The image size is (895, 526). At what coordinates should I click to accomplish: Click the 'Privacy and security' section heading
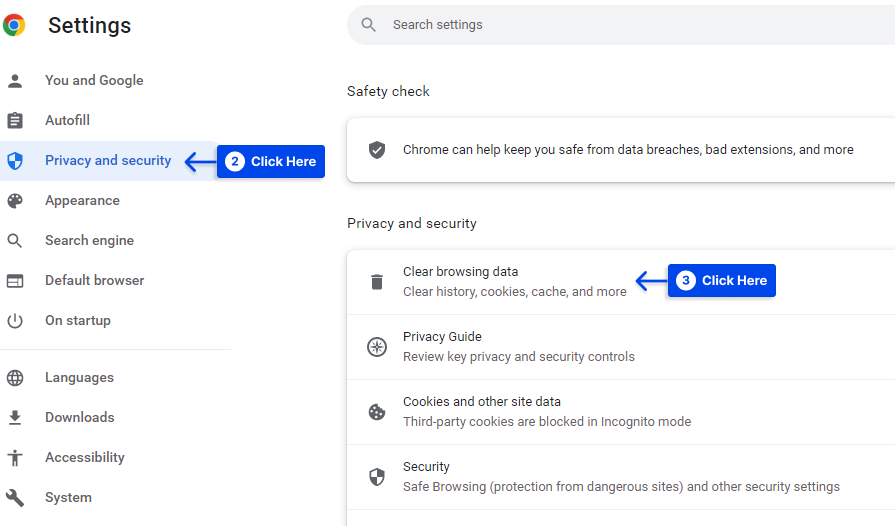click(412, 224)
